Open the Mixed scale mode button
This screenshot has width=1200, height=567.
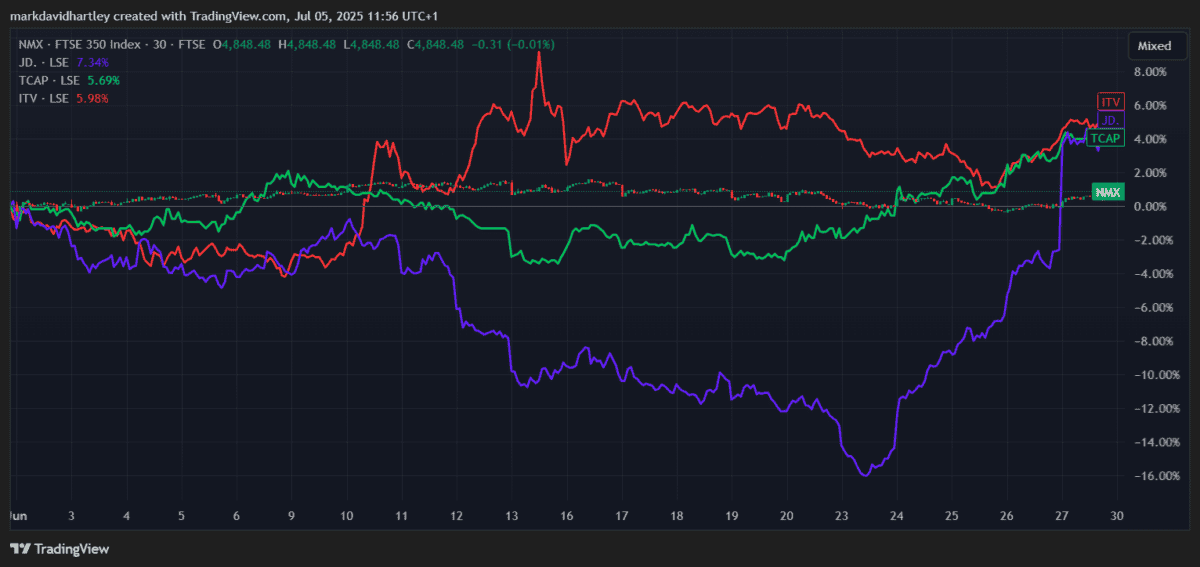tap(1154, 46)
